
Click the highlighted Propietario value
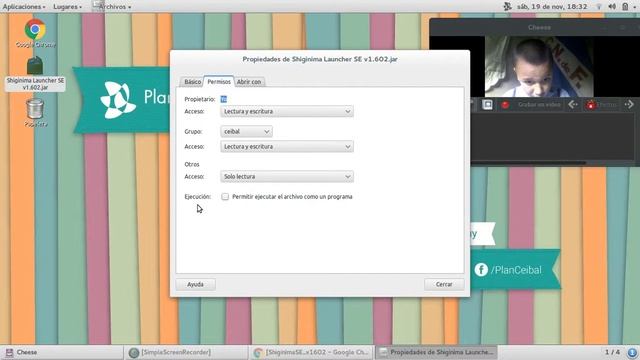[x=224, y=99]
